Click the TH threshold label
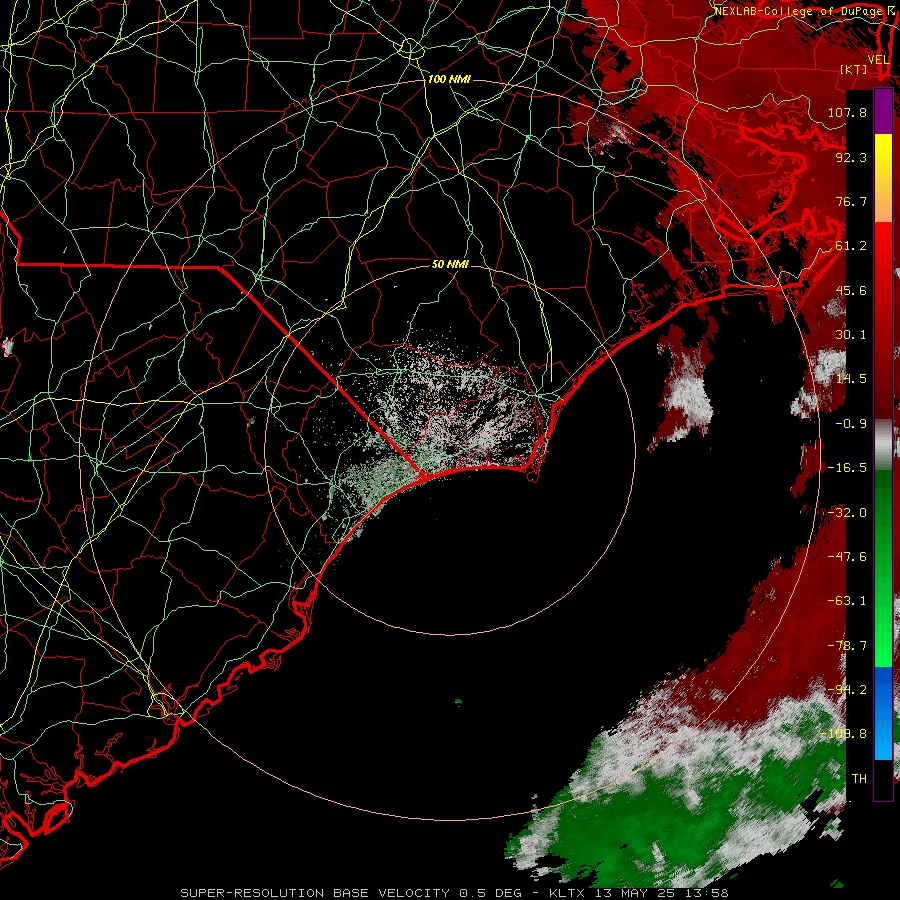Screen dimensions: 900x900 point(859,779)
